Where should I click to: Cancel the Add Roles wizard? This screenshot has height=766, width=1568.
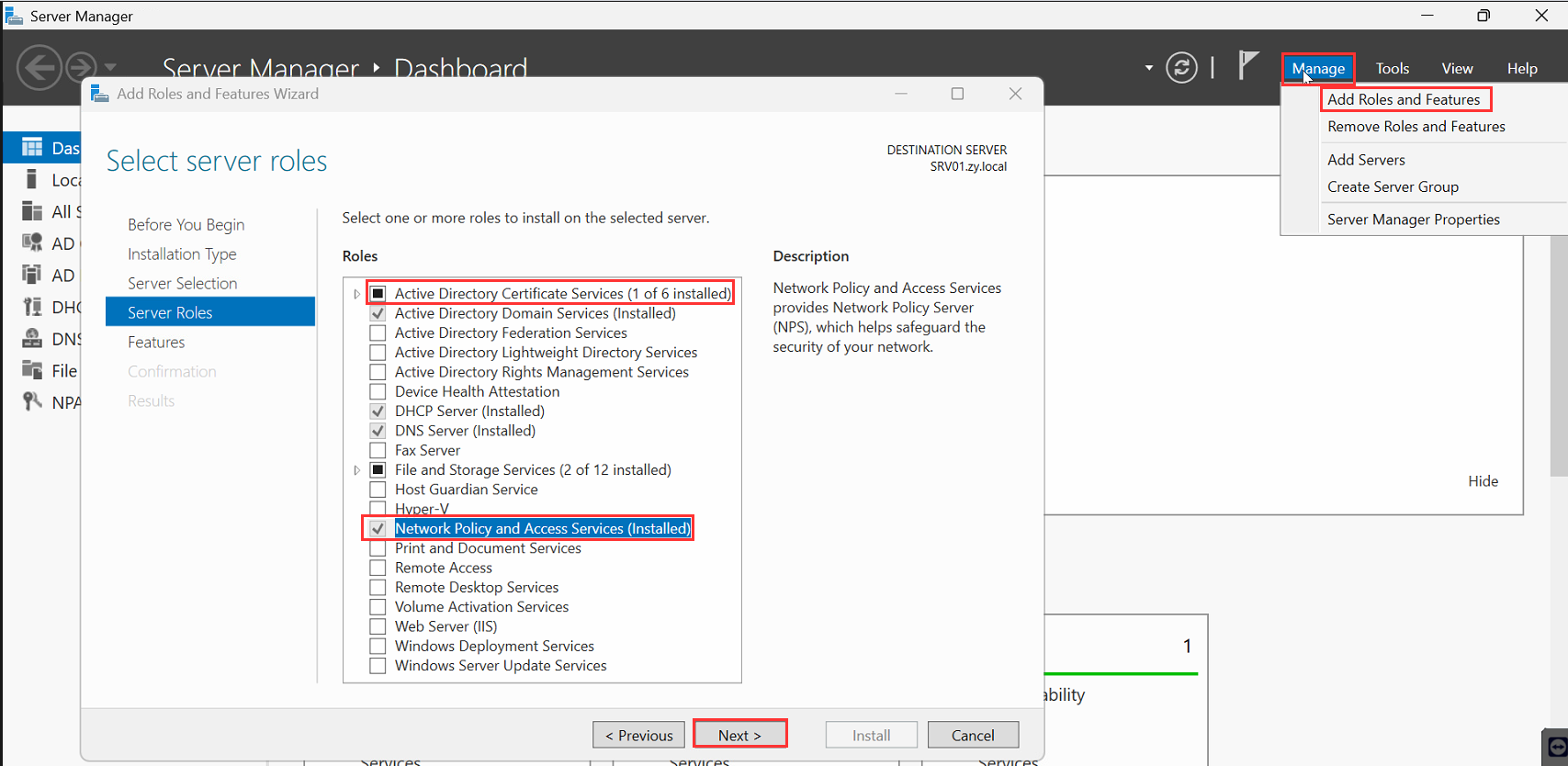click(973, 735)
